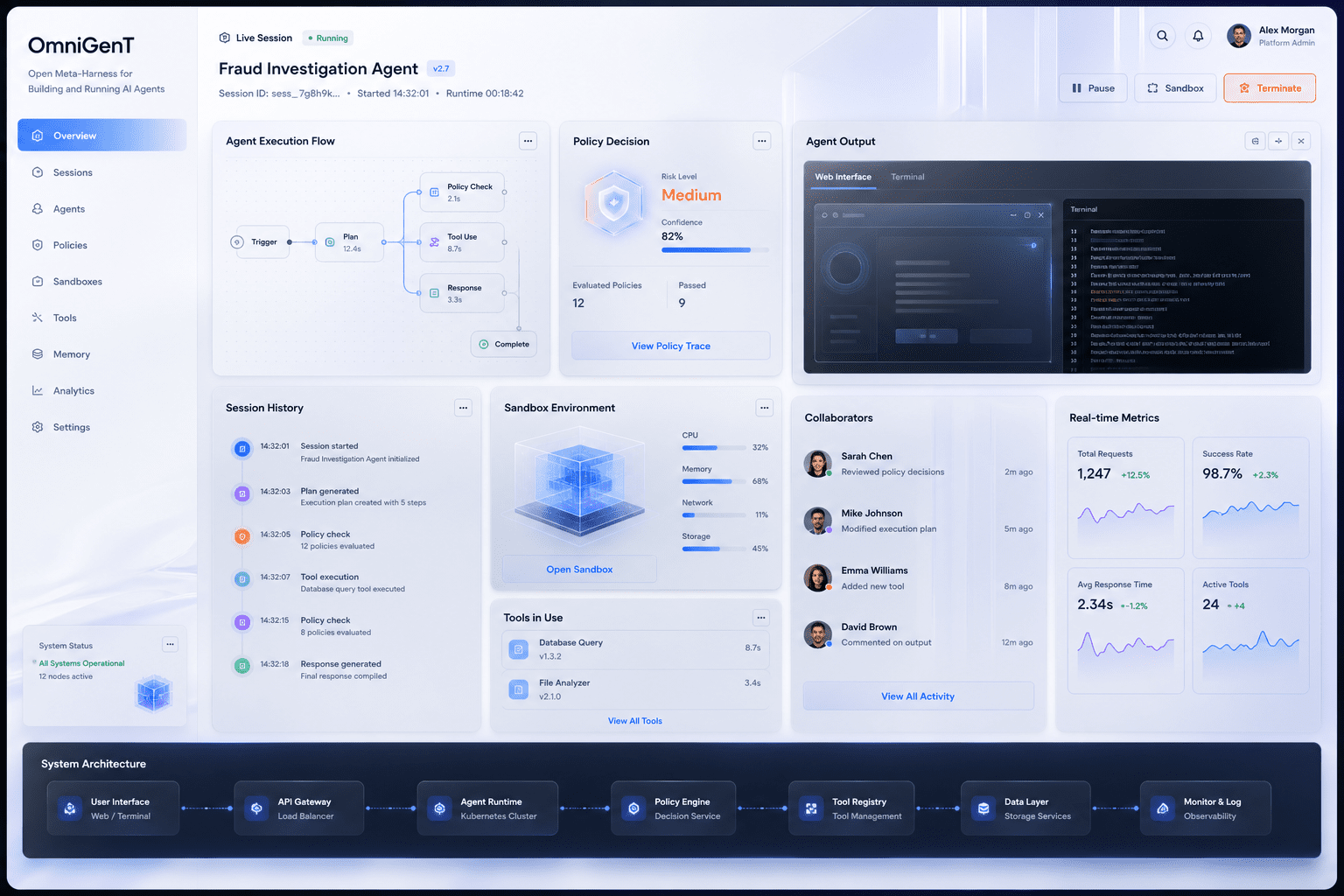Click the Database Query tool icon

519,649
